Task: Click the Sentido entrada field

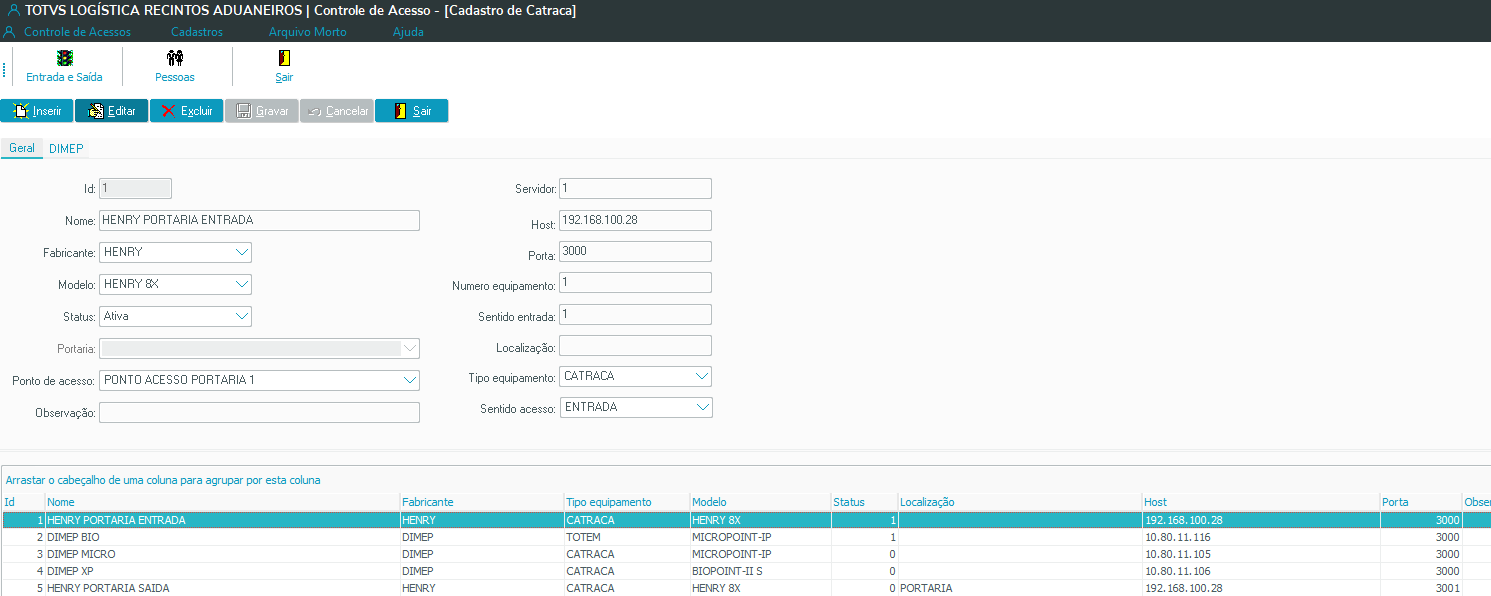Action: point(635,314)
